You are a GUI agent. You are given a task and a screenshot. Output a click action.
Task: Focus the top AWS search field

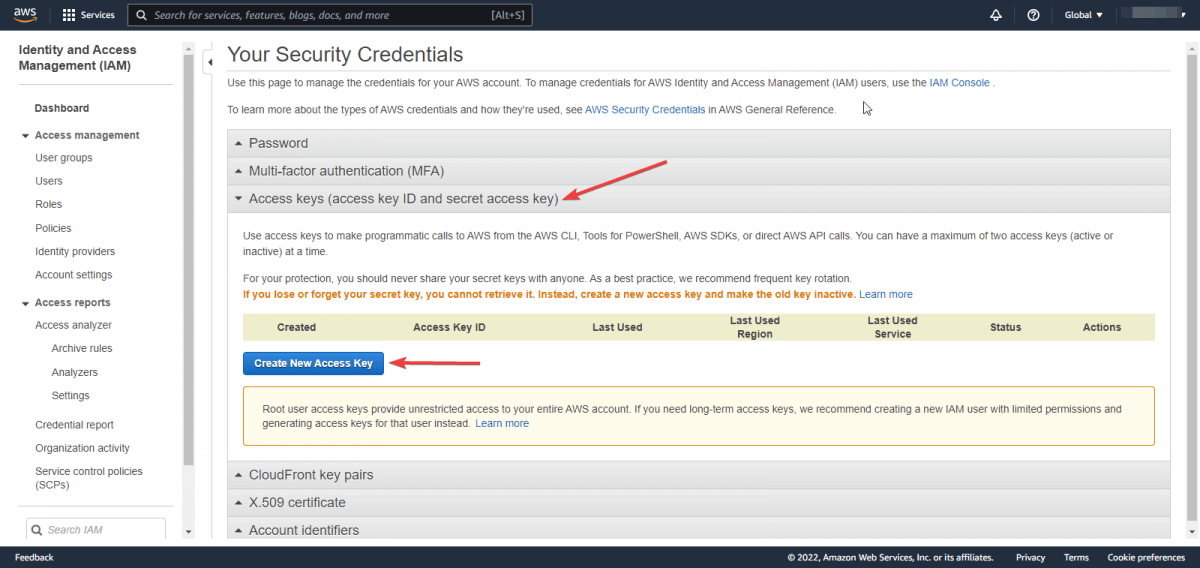(330, 15)
